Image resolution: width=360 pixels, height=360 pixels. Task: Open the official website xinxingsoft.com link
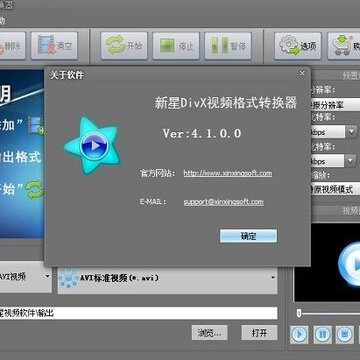[228, 173]
